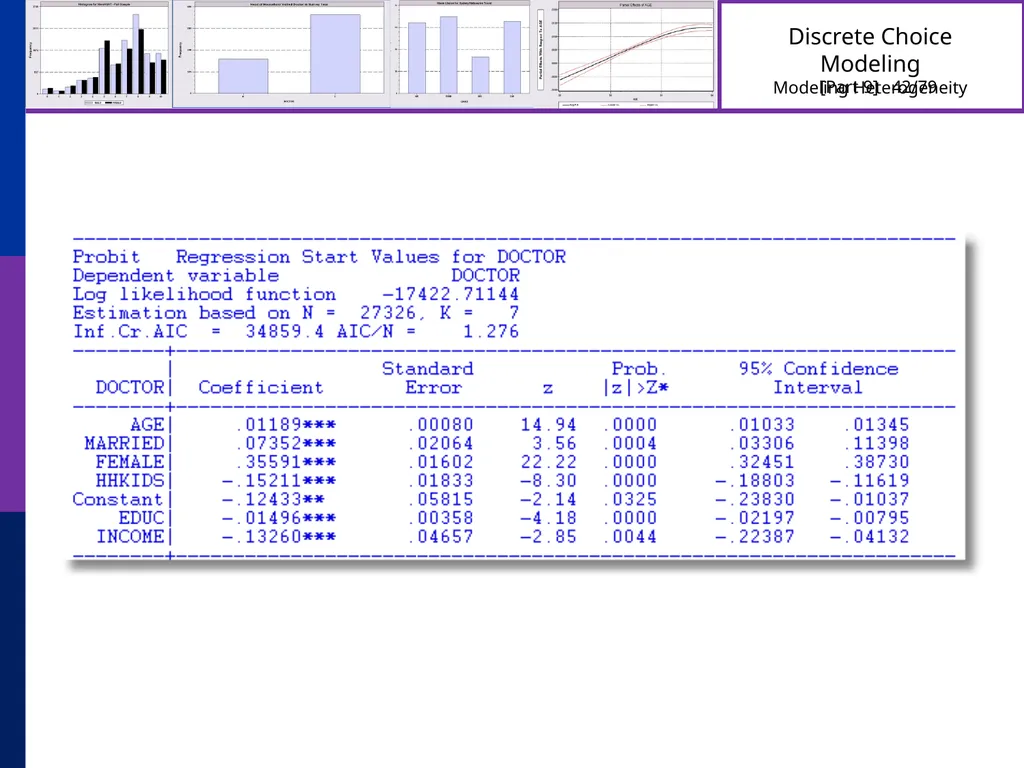Click the z value -8.30

pos(549,481)
